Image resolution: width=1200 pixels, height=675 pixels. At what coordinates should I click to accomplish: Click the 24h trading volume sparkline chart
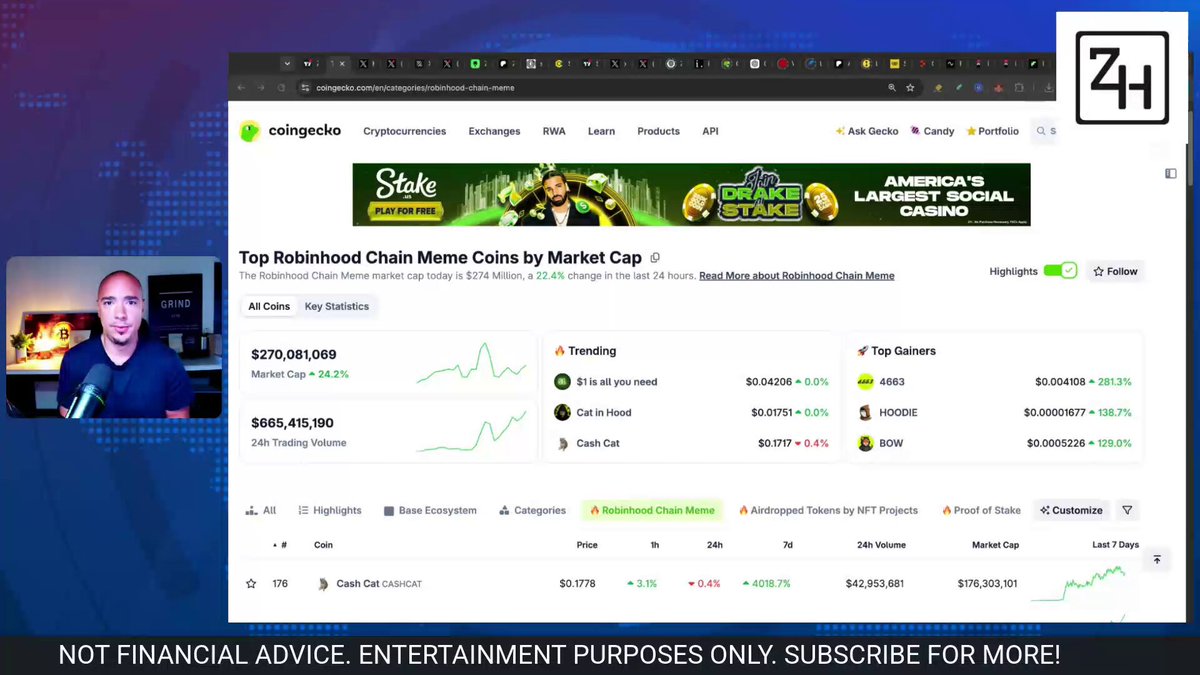(471, 430)
